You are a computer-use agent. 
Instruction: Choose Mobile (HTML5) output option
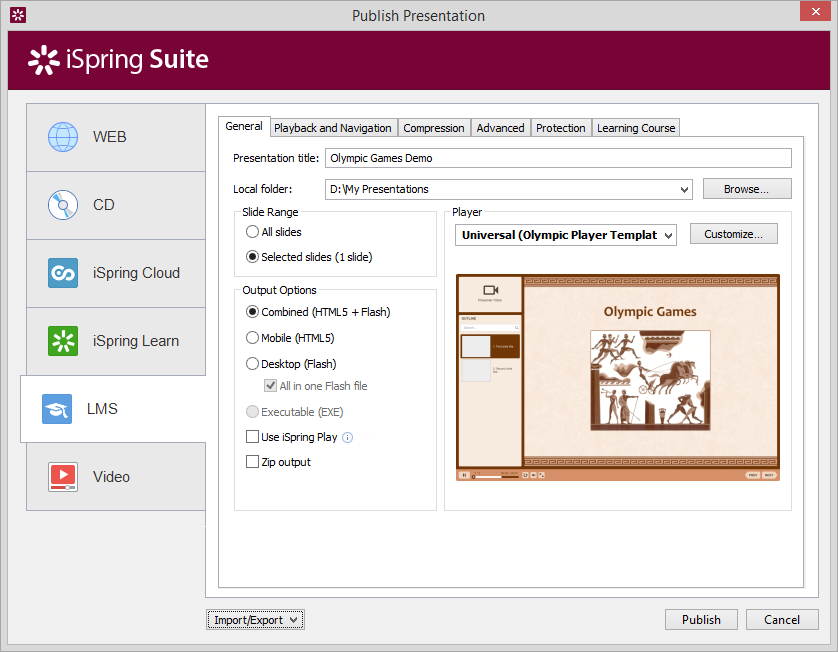[253, 338]
